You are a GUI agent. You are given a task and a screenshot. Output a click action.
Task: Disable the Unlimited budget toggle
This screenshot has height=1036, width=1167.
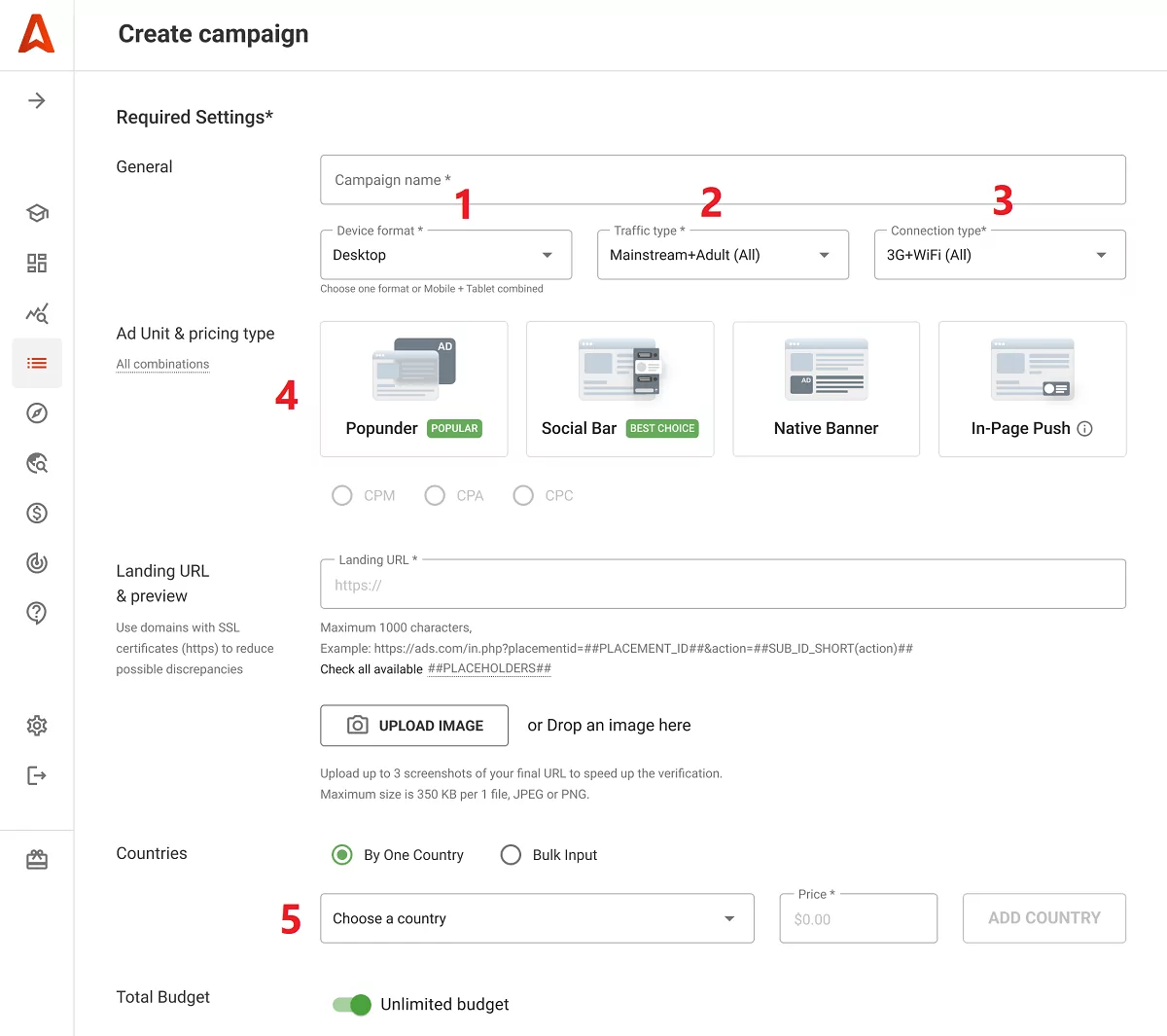tap(351, 1004)
